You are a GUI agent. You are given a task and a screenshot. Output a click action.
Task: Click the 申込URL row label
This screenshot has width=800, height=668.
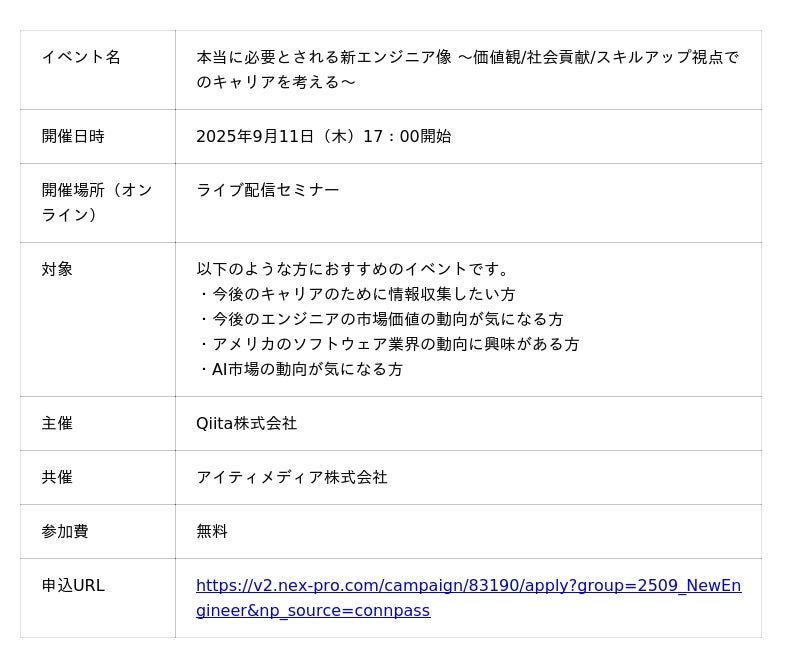[73, 585]
